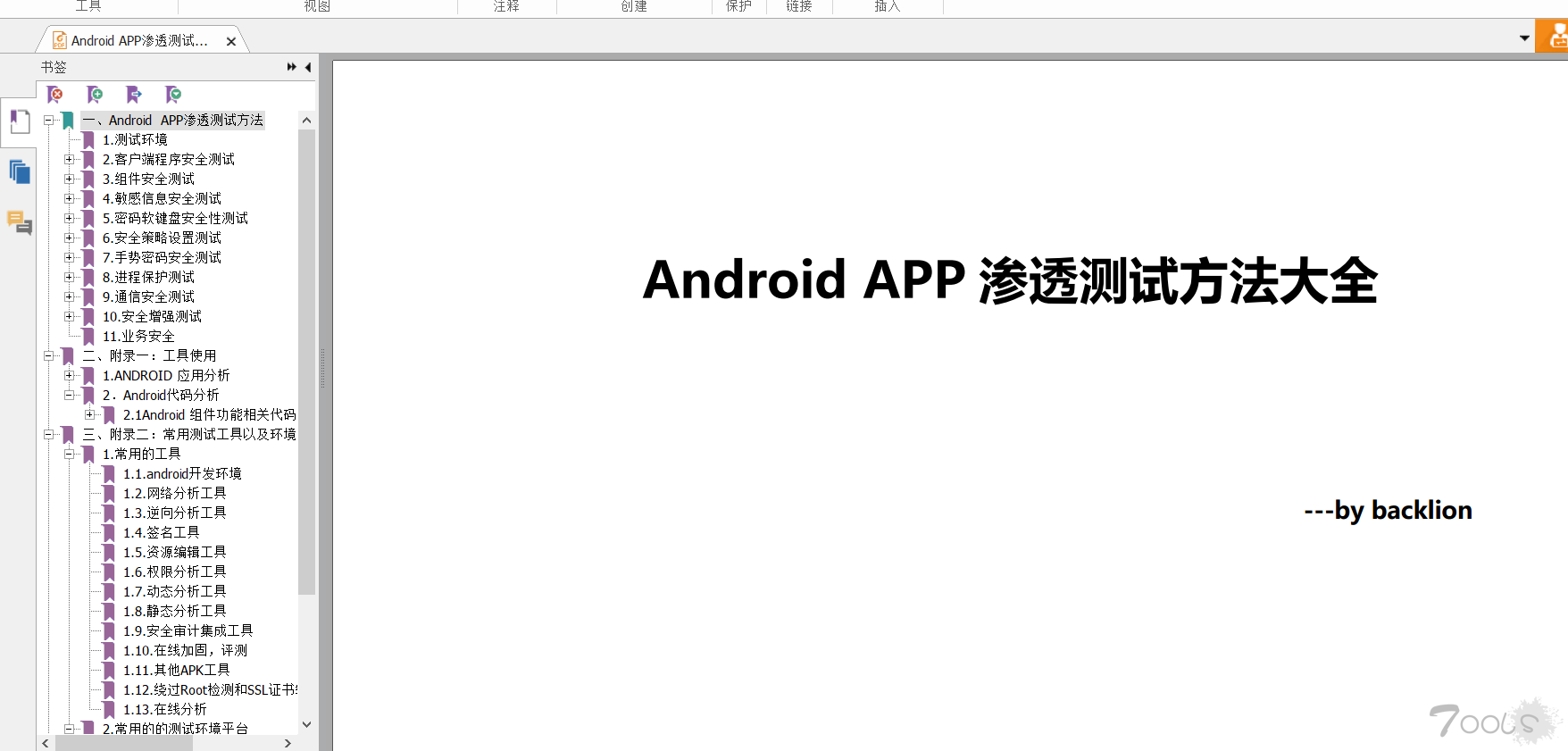Click bookmark icon beside 1.1.android开发环境
The image size is (1568, 751).
point(109,473)
